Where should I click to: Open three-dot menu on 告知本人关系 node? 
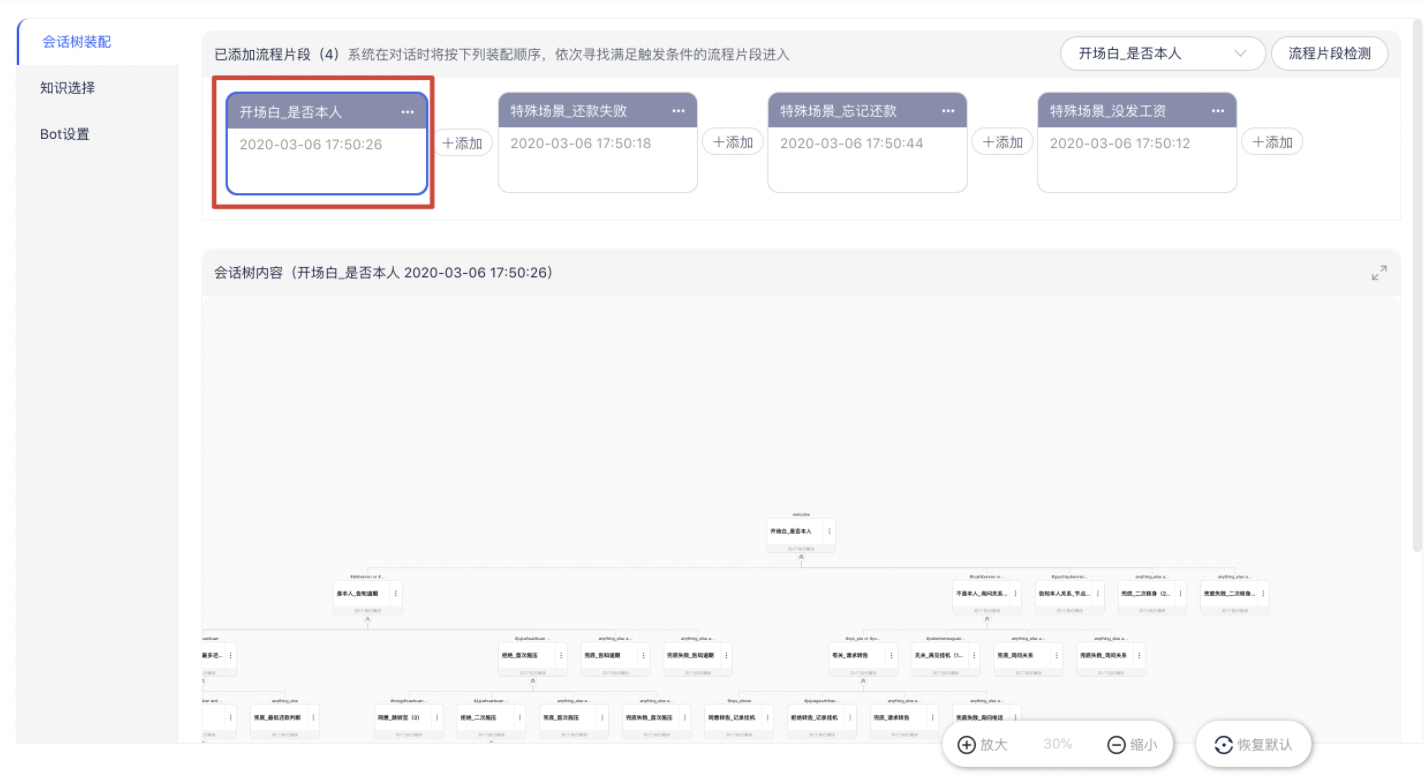coord(1098,593)
